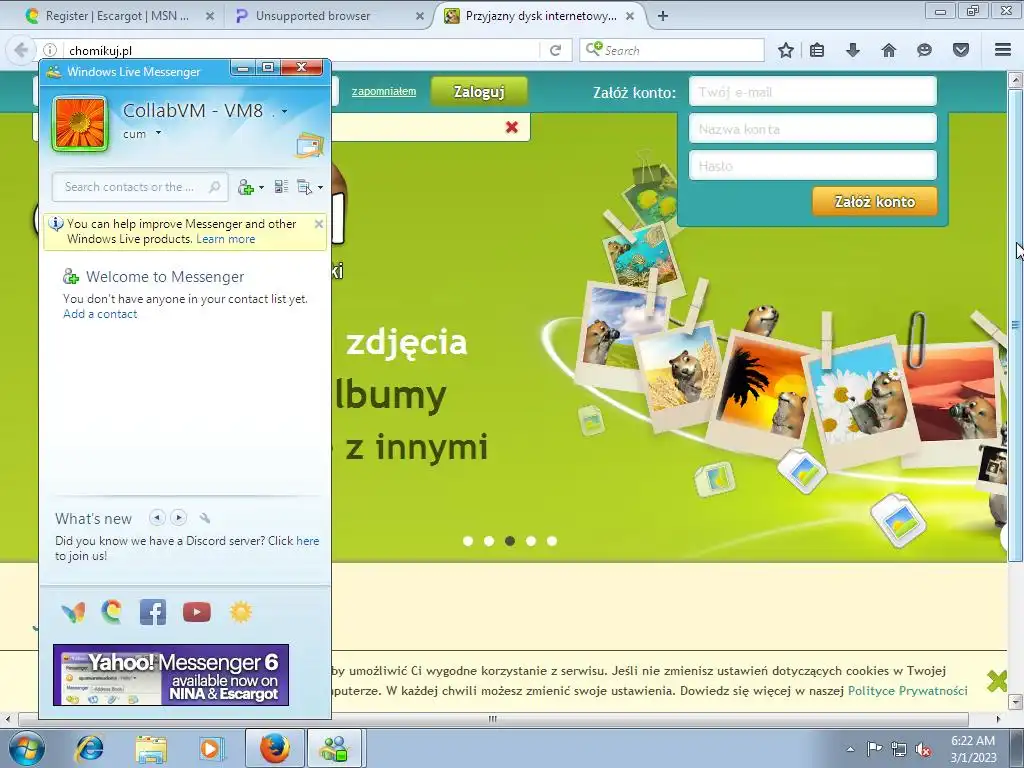Image resolution: width=1024 pixels, height=768 pixels.
Task: Click the Twój e-mail input field
Action: coord(813,91)
